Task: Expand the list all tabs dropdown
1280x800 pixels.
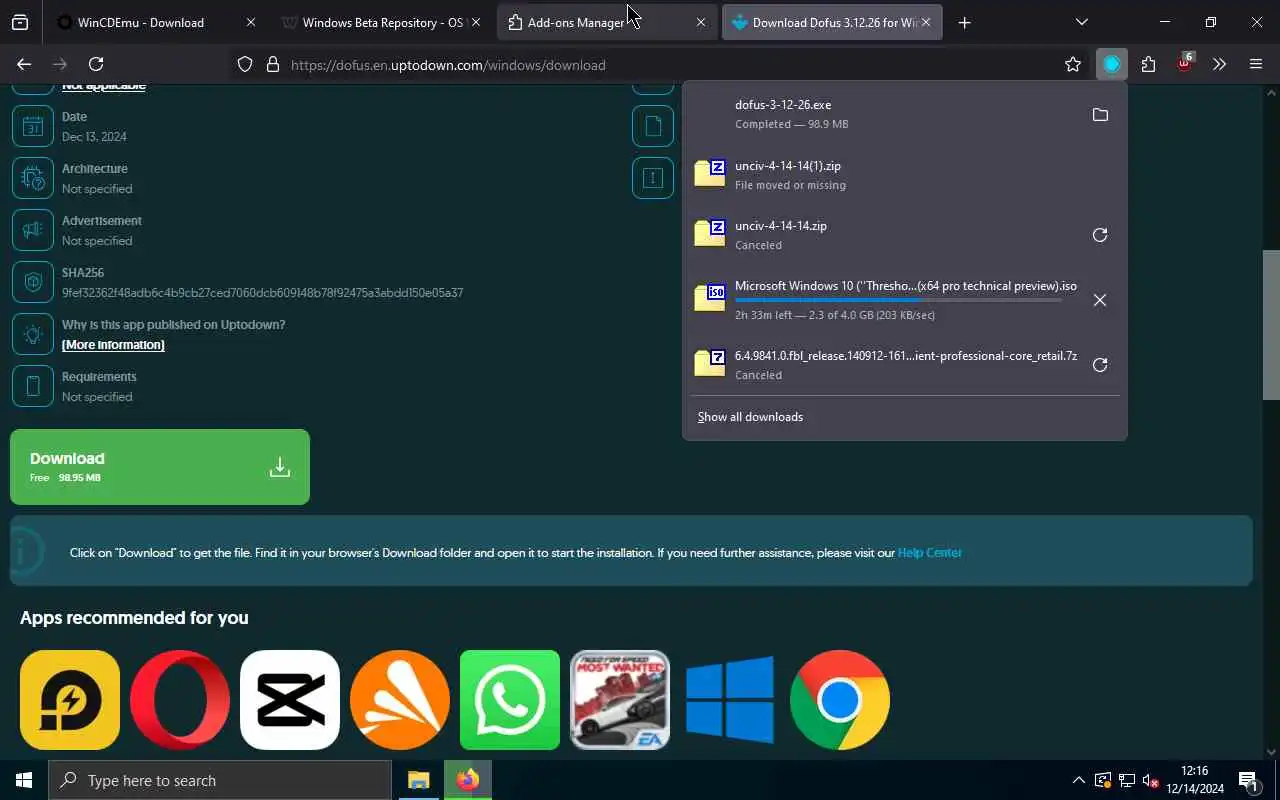Action: pos(1081,22)
